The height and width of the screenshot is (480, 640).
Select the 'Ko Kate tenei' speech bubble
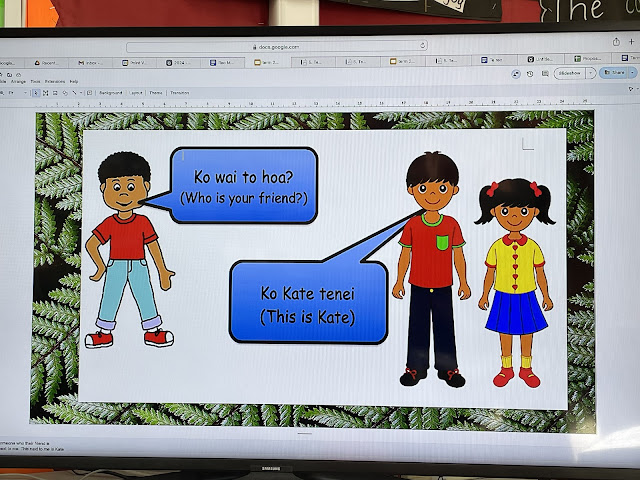tap(309, 301)
